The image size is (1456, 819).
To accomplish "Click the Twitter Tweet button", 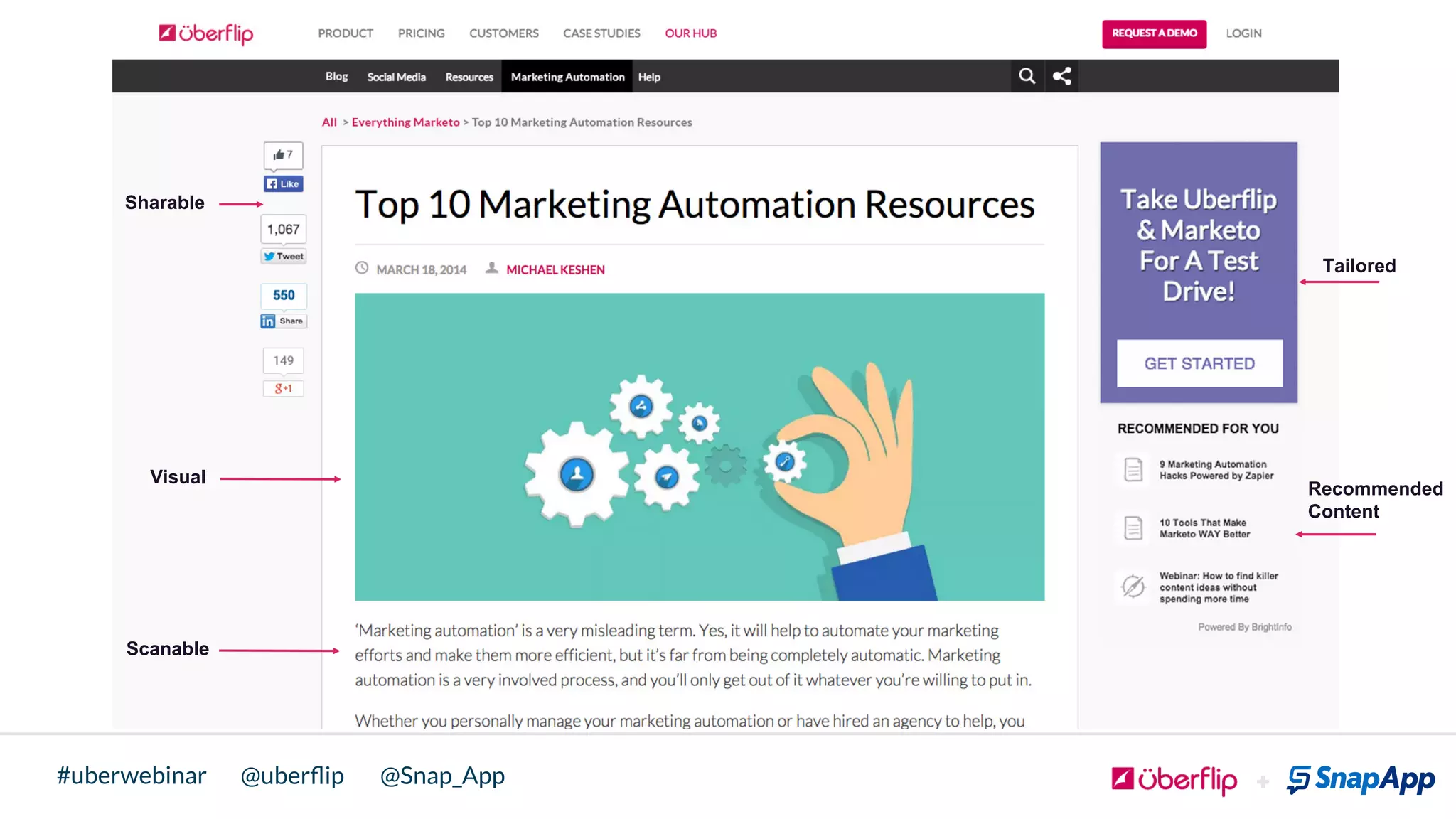I will click(x=284, y=257).
